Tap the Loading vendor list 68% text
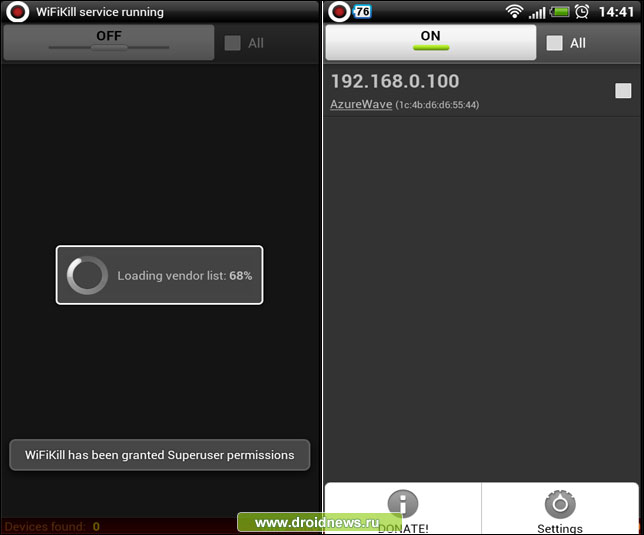 click(x=185, y=276)
